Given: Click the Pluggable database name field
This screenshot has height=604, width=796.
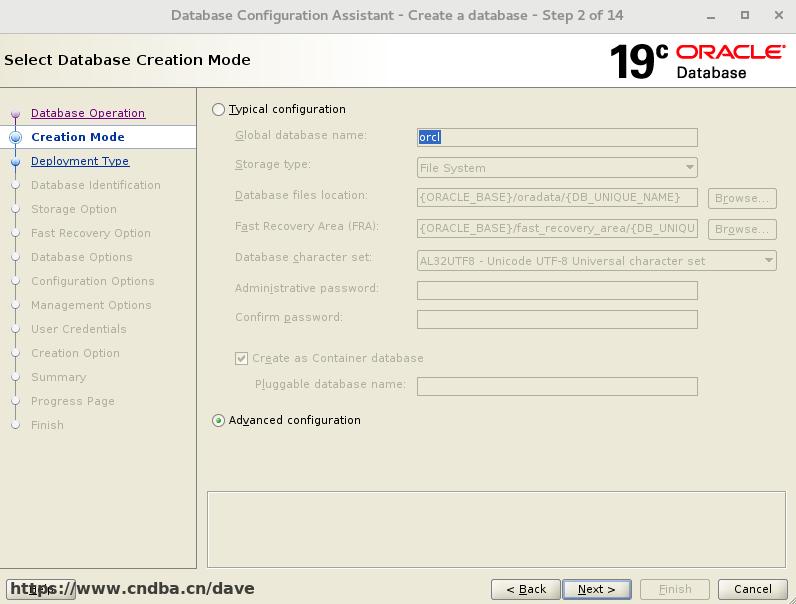Looking at the screenshot, I should click(557, 386).
